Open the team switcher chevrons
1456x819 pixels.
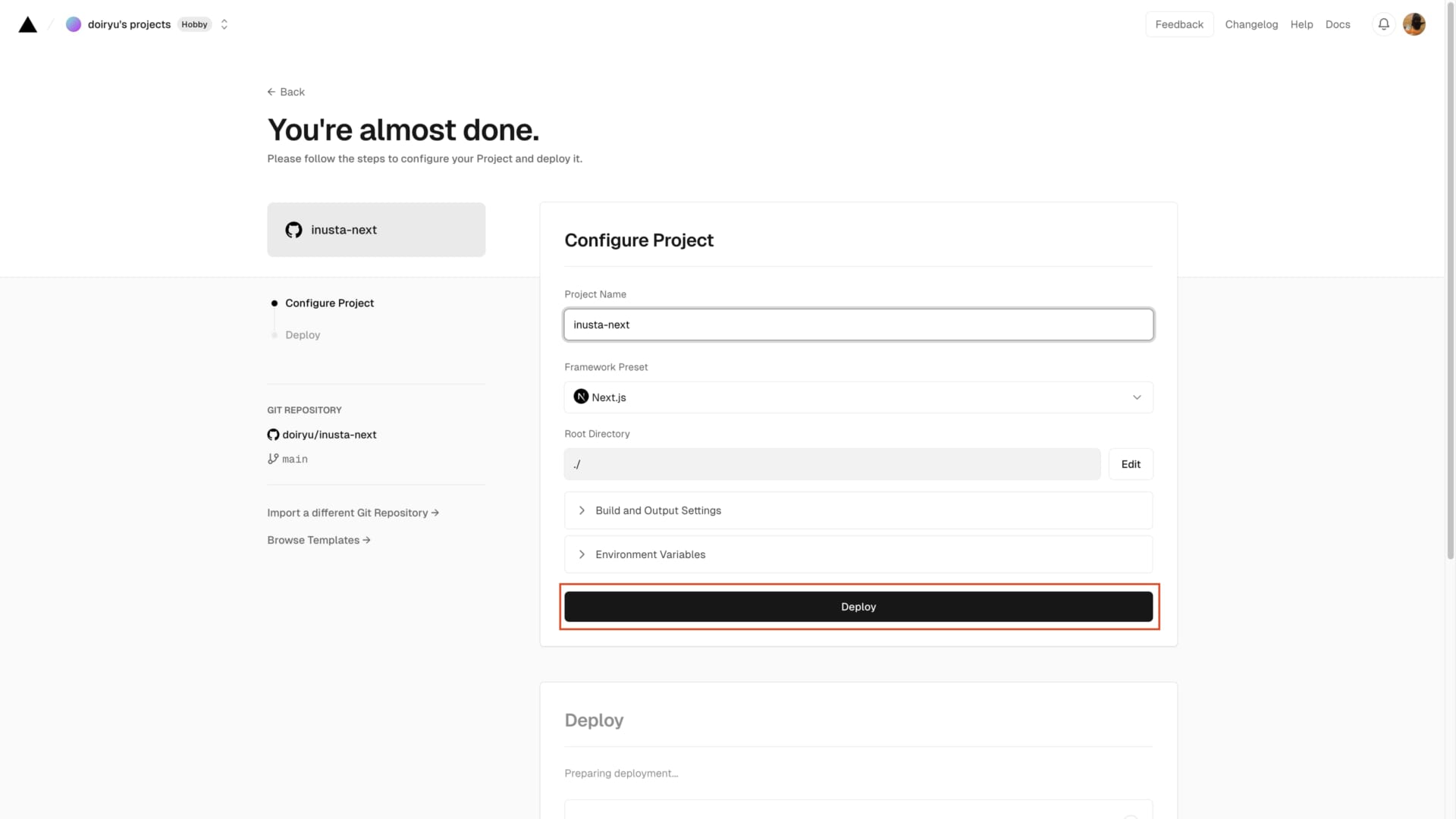coord(224,24)
